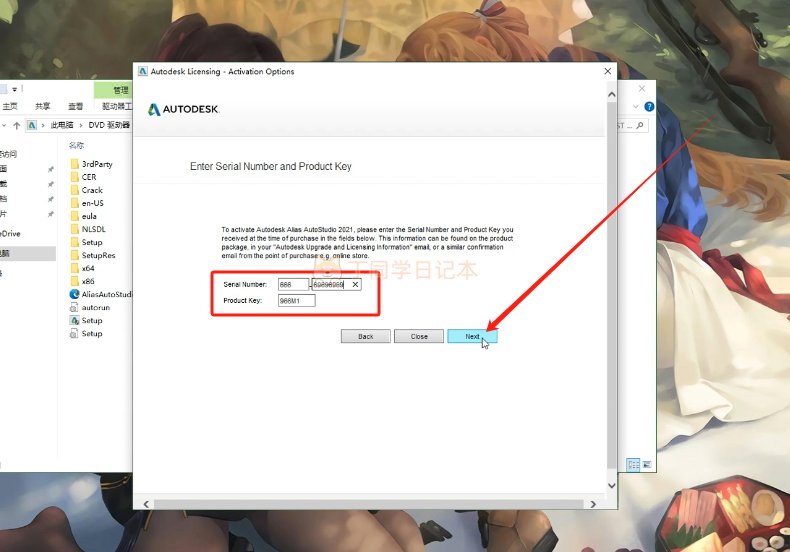Screen dimensions: 790x552
Task: Select the eula folder in Explorer
Action: tap(84, 216)
